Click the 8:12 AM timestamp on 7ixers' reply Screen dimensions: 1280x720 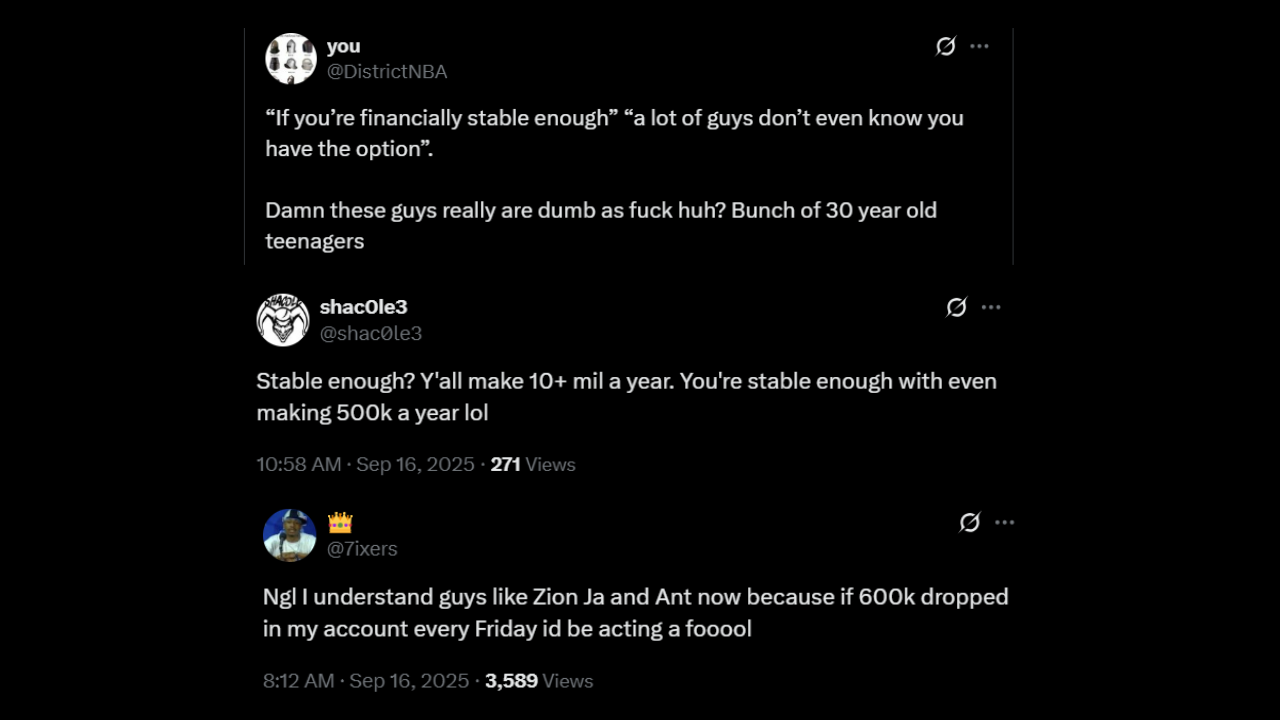tap(298, 681)
